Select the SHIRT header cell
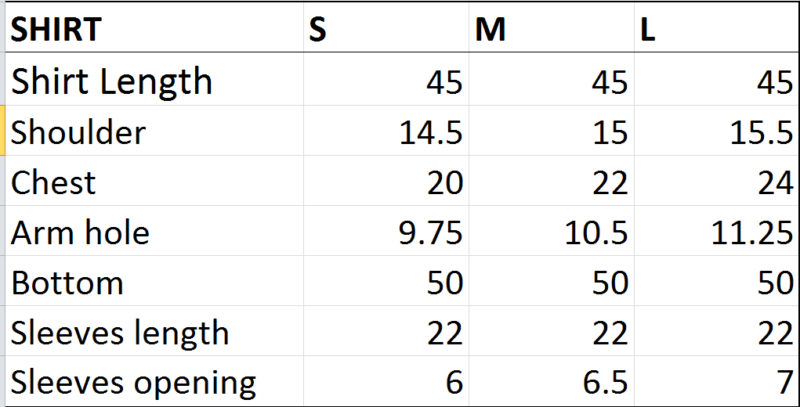800x407 pixels. pyautogui.click(x=154, y=27)
